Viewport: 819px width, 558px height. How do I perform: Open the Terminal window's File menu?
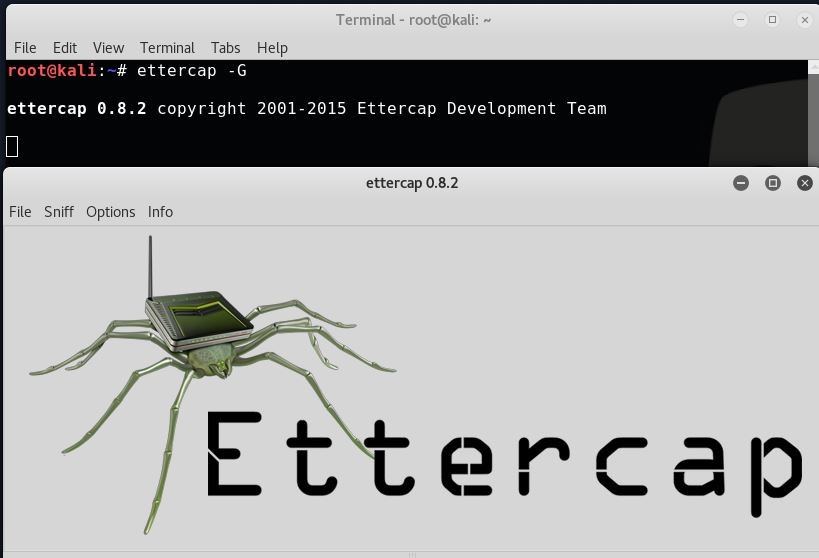[x=25, y=48]
